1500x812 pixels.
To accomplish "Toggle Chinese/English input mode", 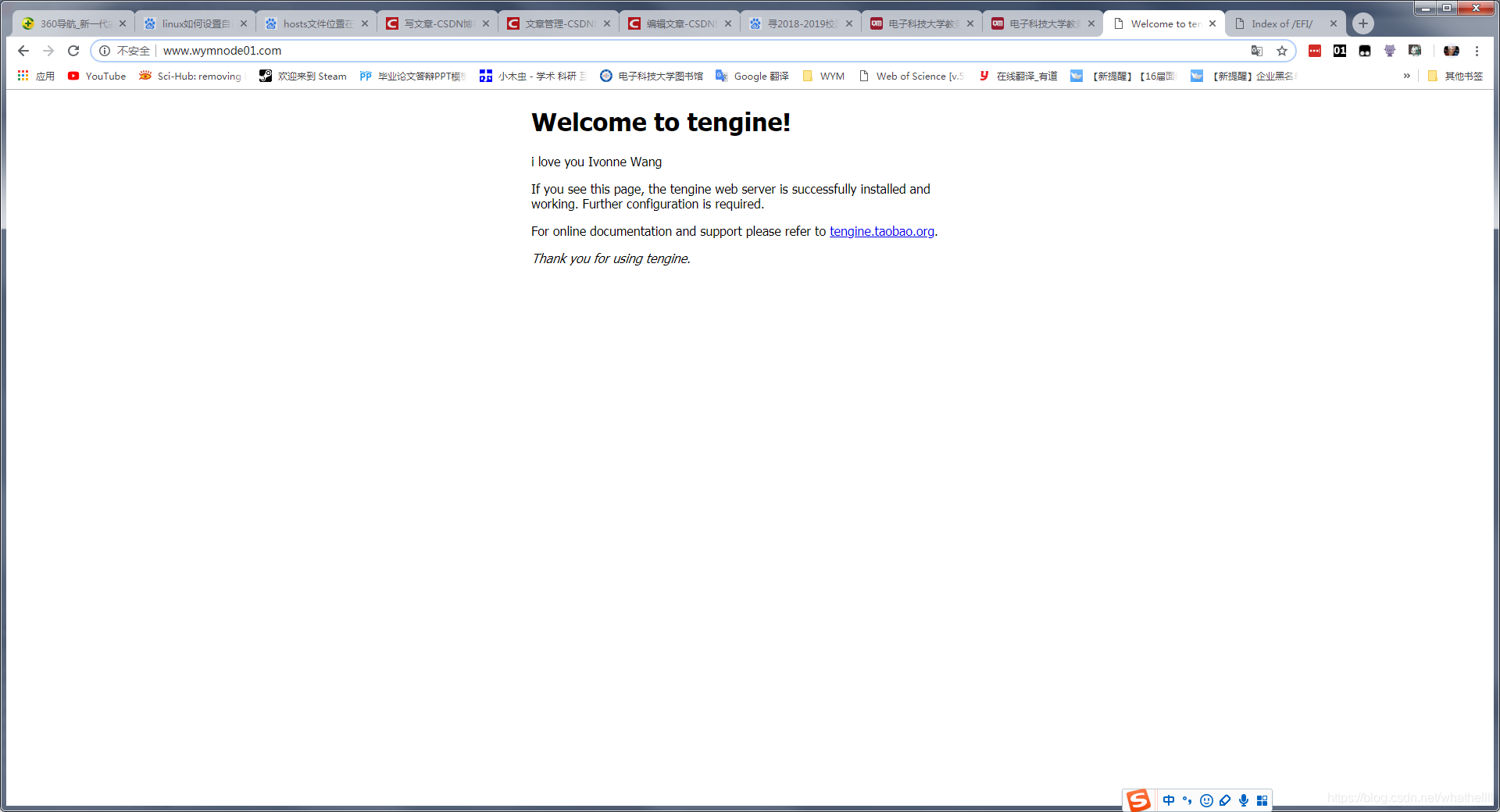I will point(1169,800).
